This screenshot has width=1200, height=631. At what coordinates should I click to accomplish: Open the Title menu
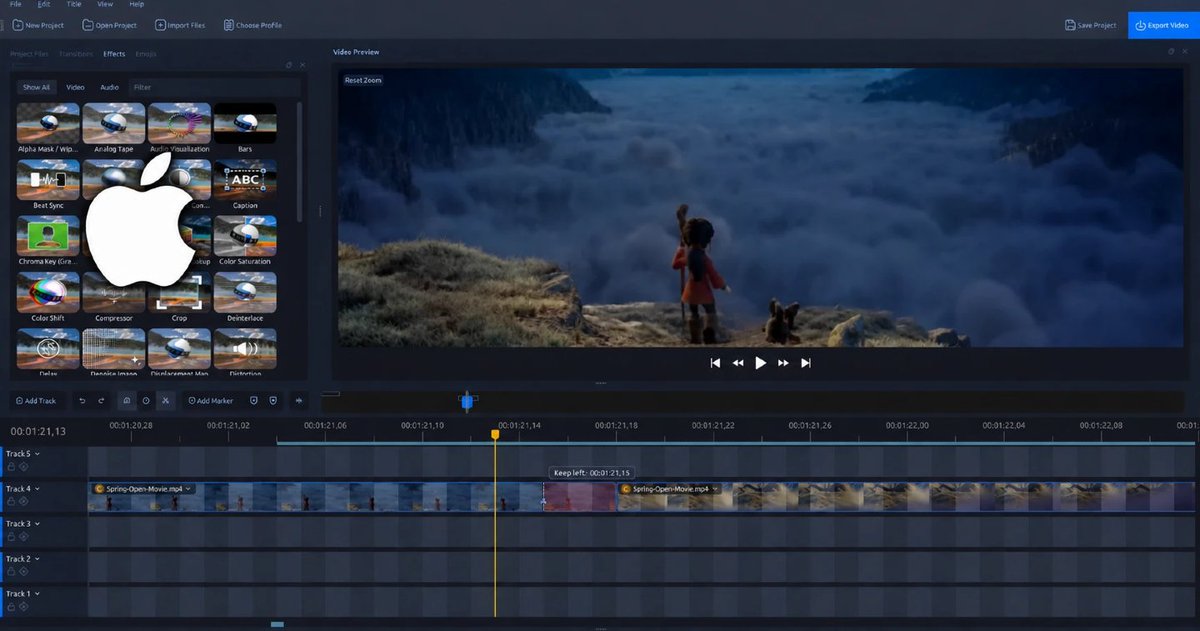tap(74, 4)
